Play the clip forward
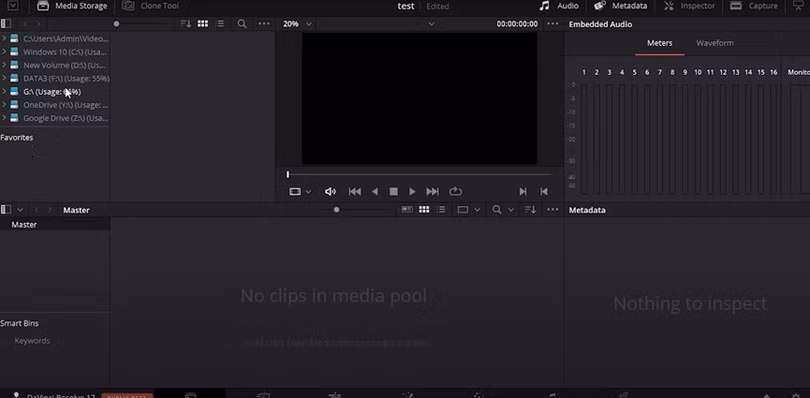Image resolution: width=810 pixels, height=398 pixels. (x=412, y=192)
